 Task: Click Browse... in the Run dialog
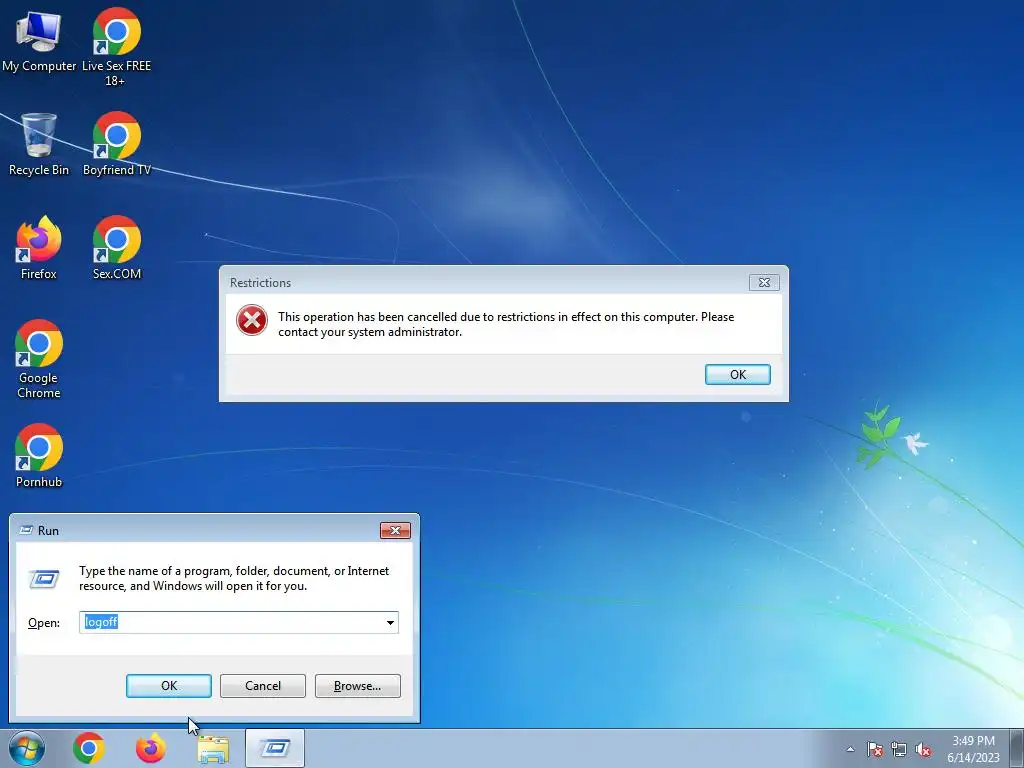click(x=357, y=686)
